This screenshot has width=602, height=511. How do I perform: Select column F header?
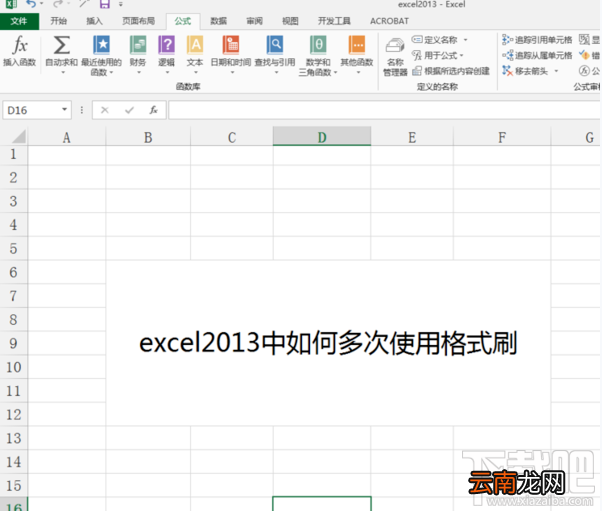tap(502, 137)
